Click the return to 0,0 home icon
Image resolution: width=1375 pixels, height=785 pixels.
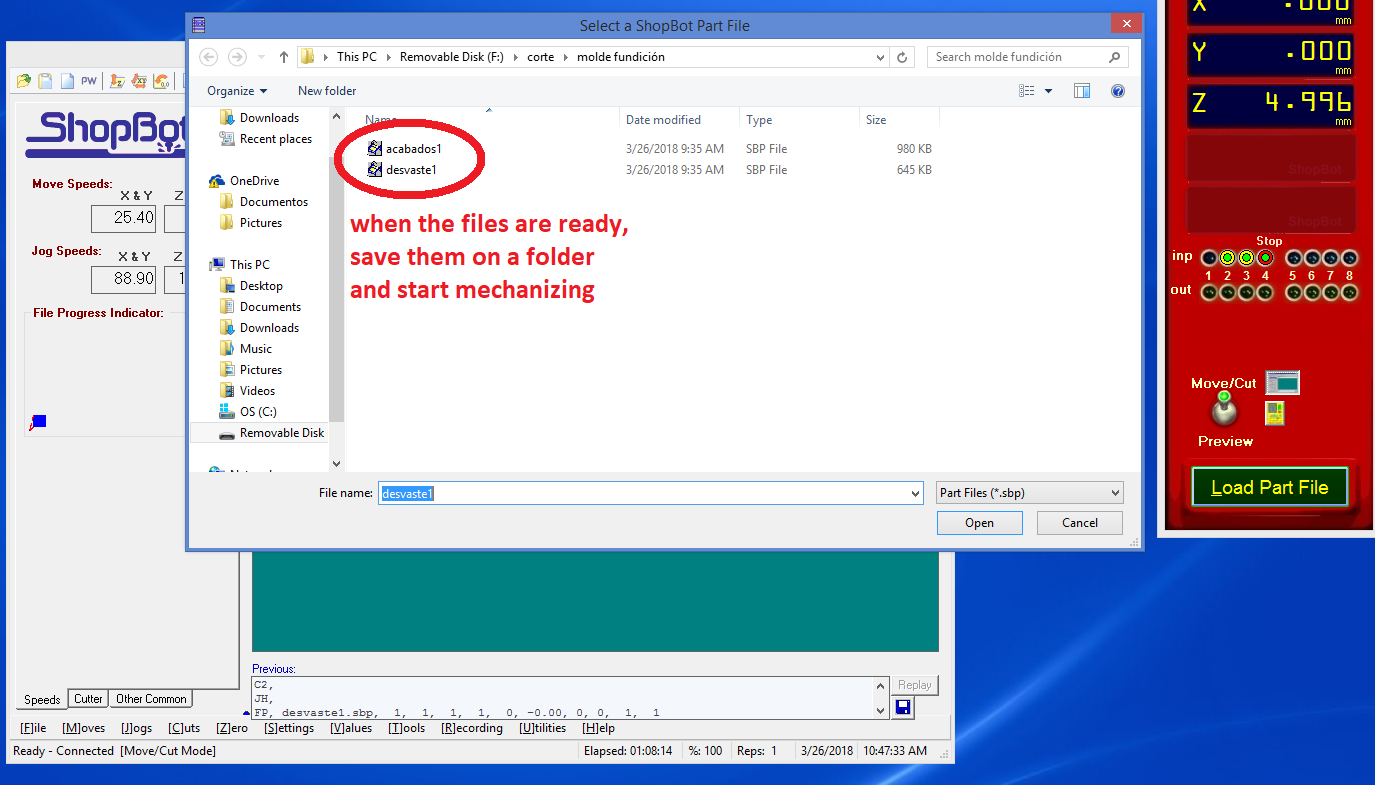tap(161, 81)
